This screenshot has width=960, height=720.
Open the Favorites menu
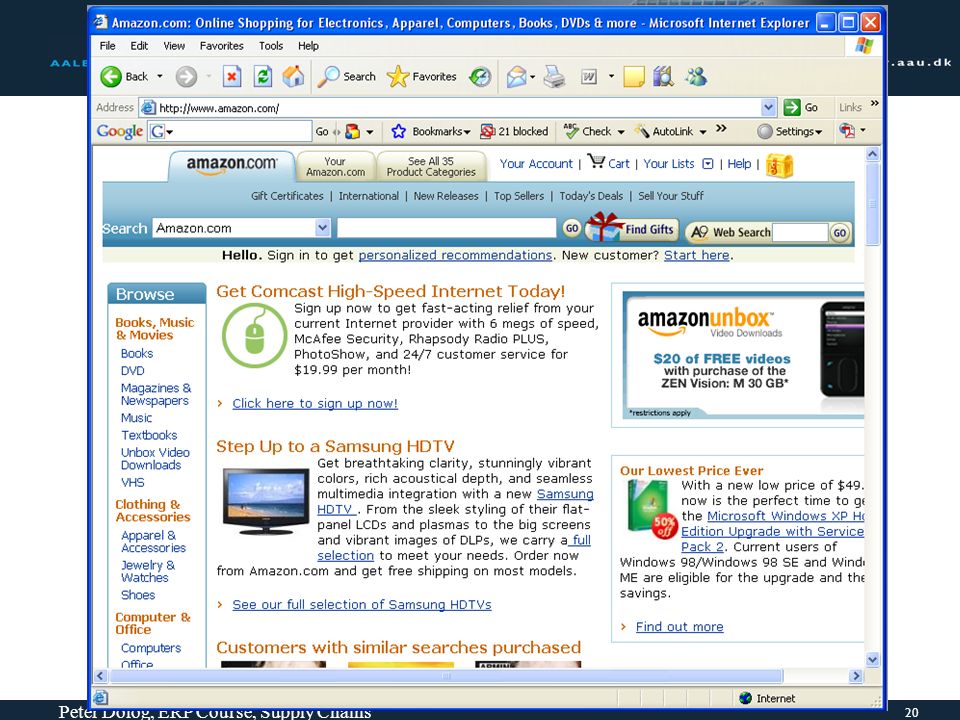tap(221, 46)
